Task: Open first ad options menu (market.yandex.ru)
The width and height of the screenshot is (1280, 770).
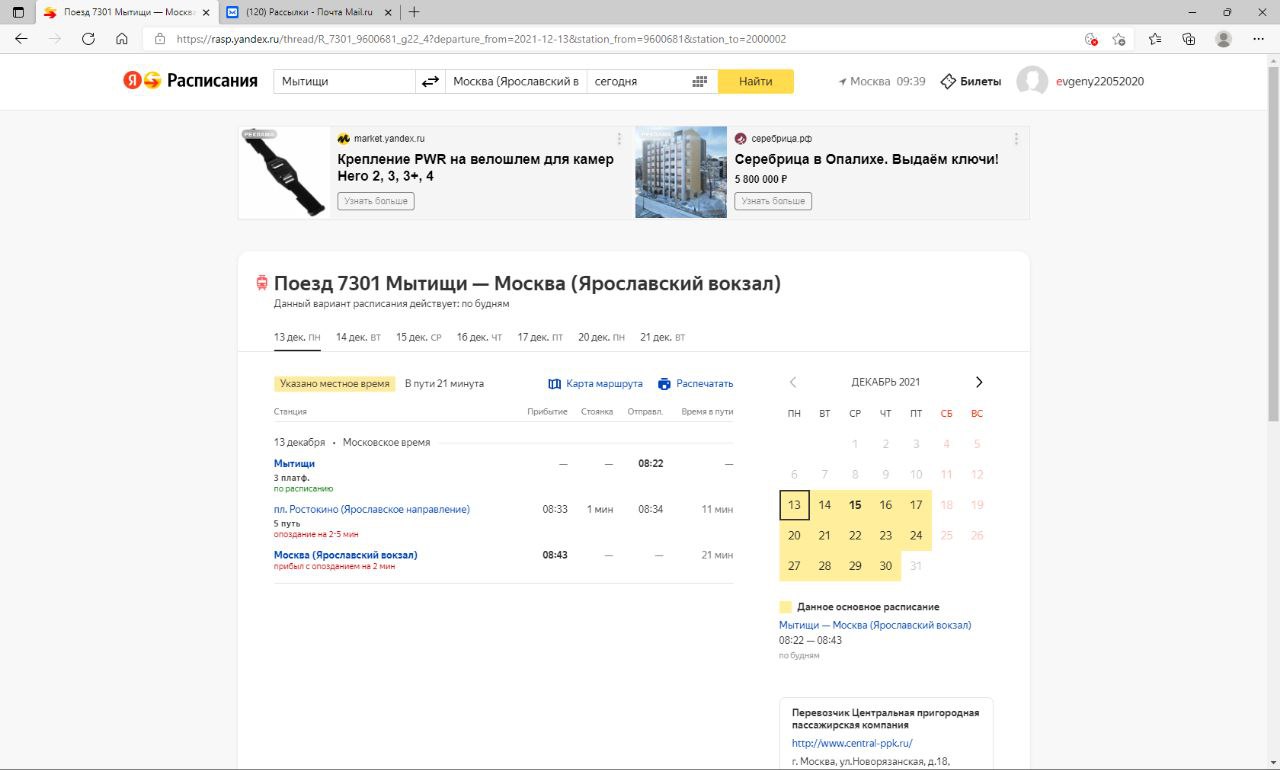Action: [x=619, y=139]
